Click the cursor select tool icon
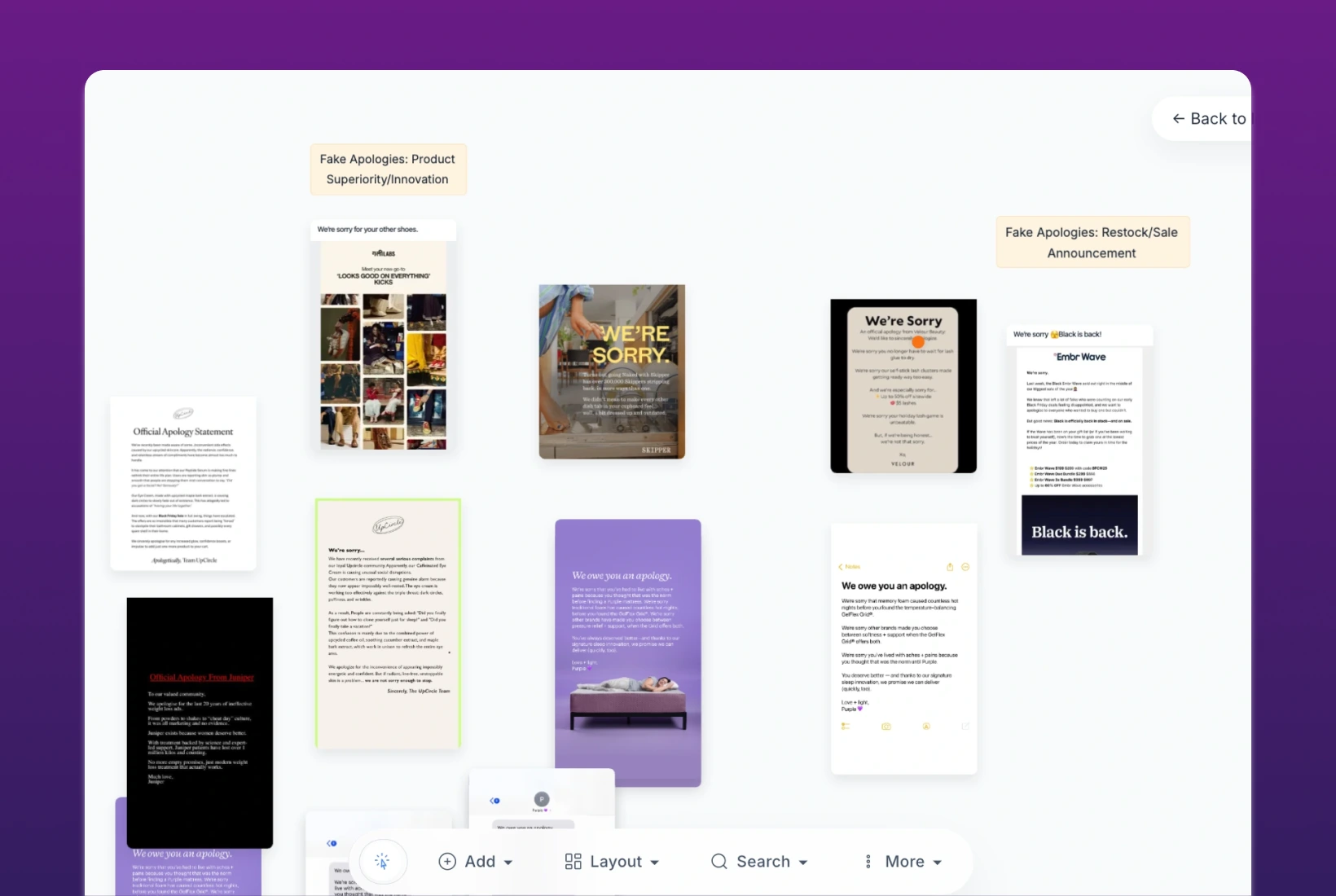The height and width of the screenshot is (896, 1336). [382, 861]
